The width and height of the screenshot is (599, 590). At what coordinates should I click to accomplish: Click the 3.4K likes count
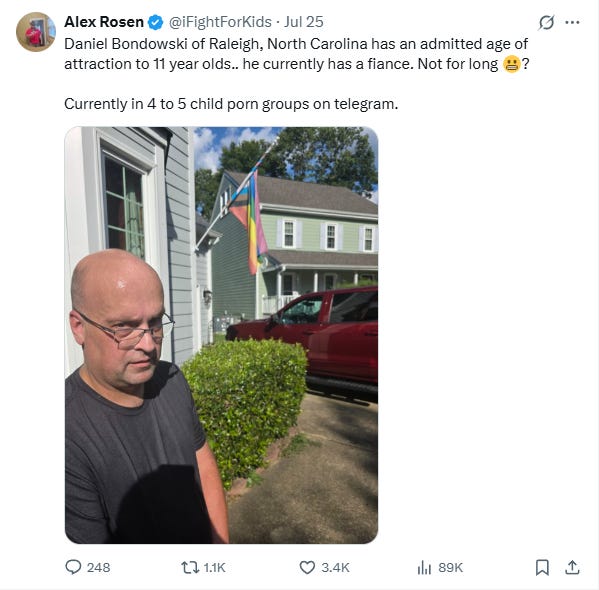[x=335, y=568]
